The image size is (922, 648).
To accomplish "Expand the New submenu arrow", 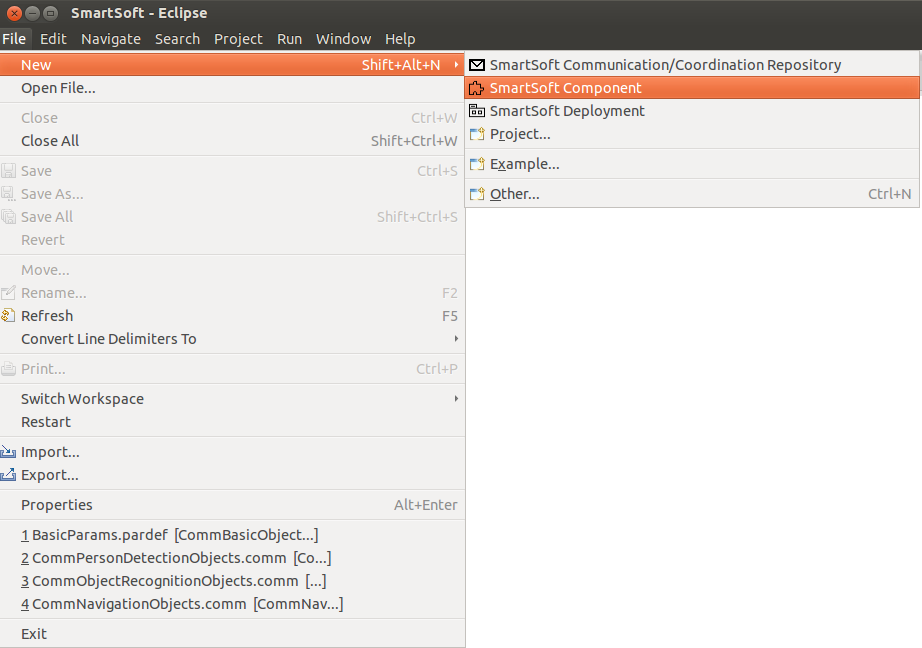I will [456, 65].
